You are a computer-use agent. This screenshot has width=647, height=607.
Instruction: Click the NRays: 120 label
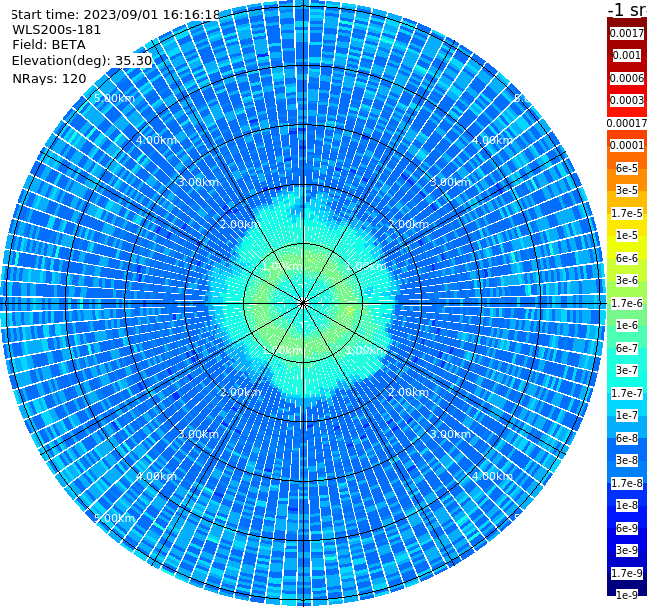[49, 79]
